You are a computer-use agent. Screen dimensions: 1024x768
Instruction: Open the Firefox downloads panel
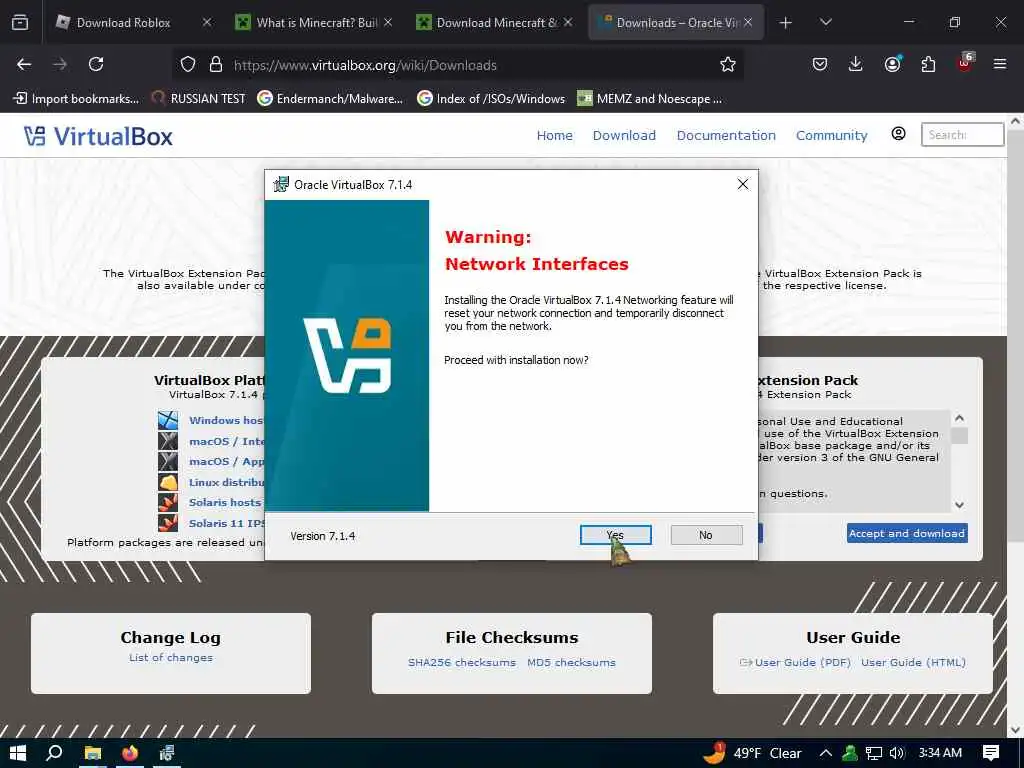point(856,64)
